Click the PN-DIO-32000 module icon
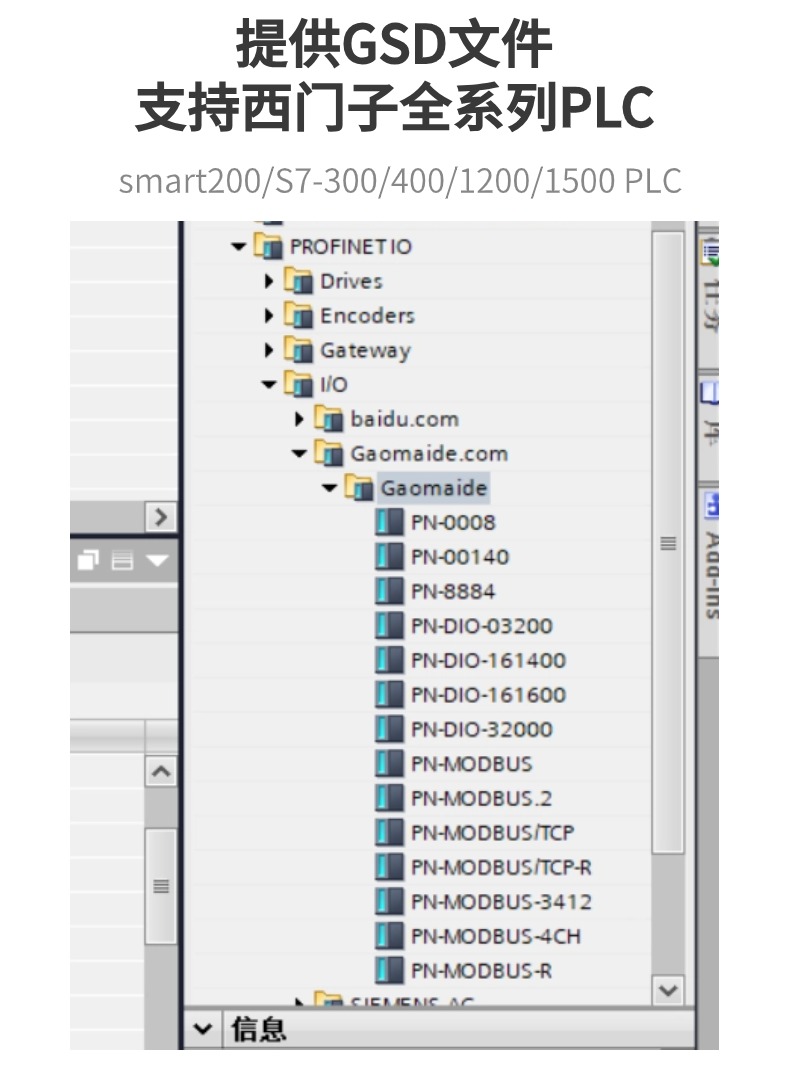The height and width of the screenshot is (1086, 790). [x=389, y=729]
